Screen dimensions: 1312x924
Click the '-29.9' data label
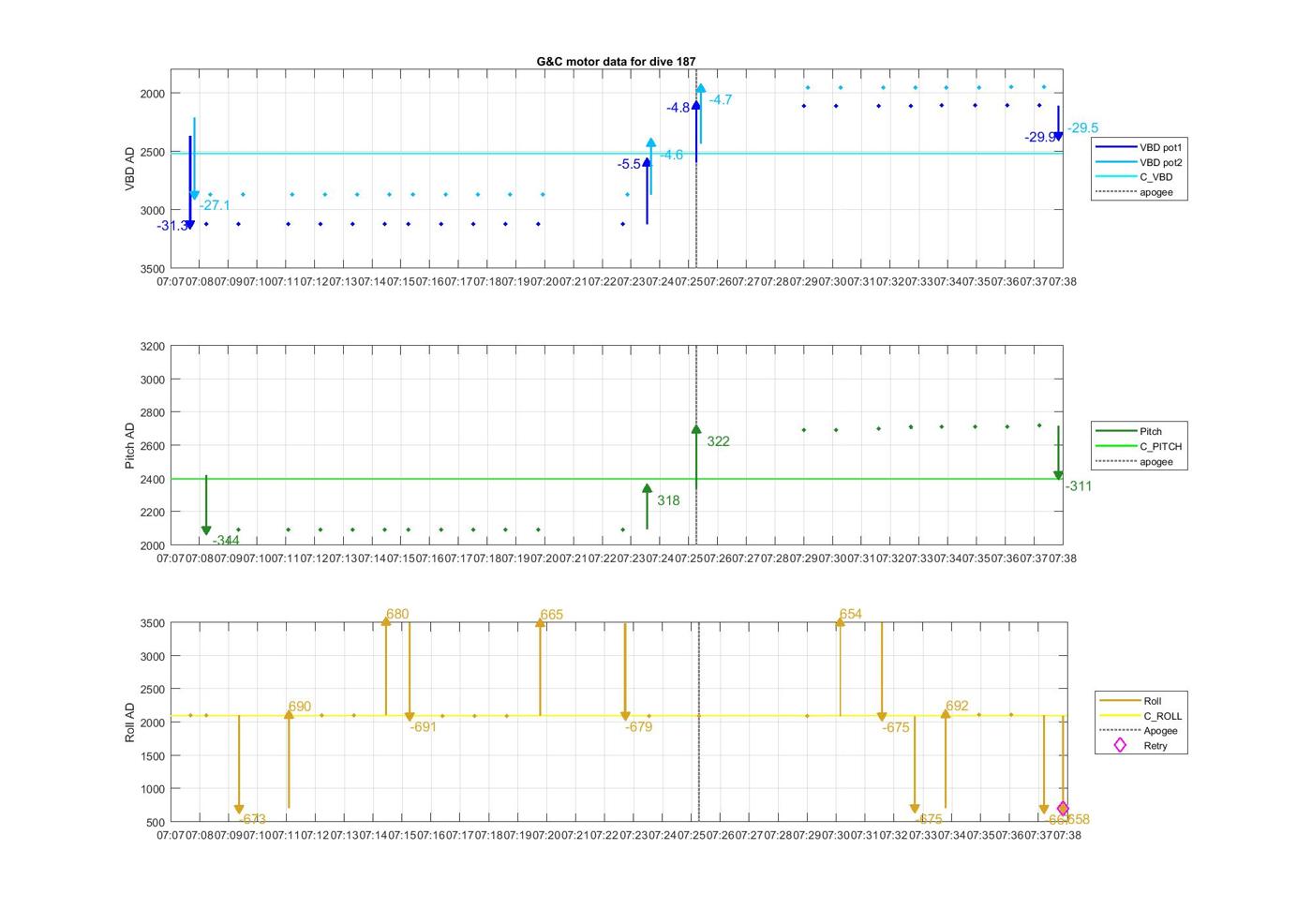click(x=1040, y=137)
